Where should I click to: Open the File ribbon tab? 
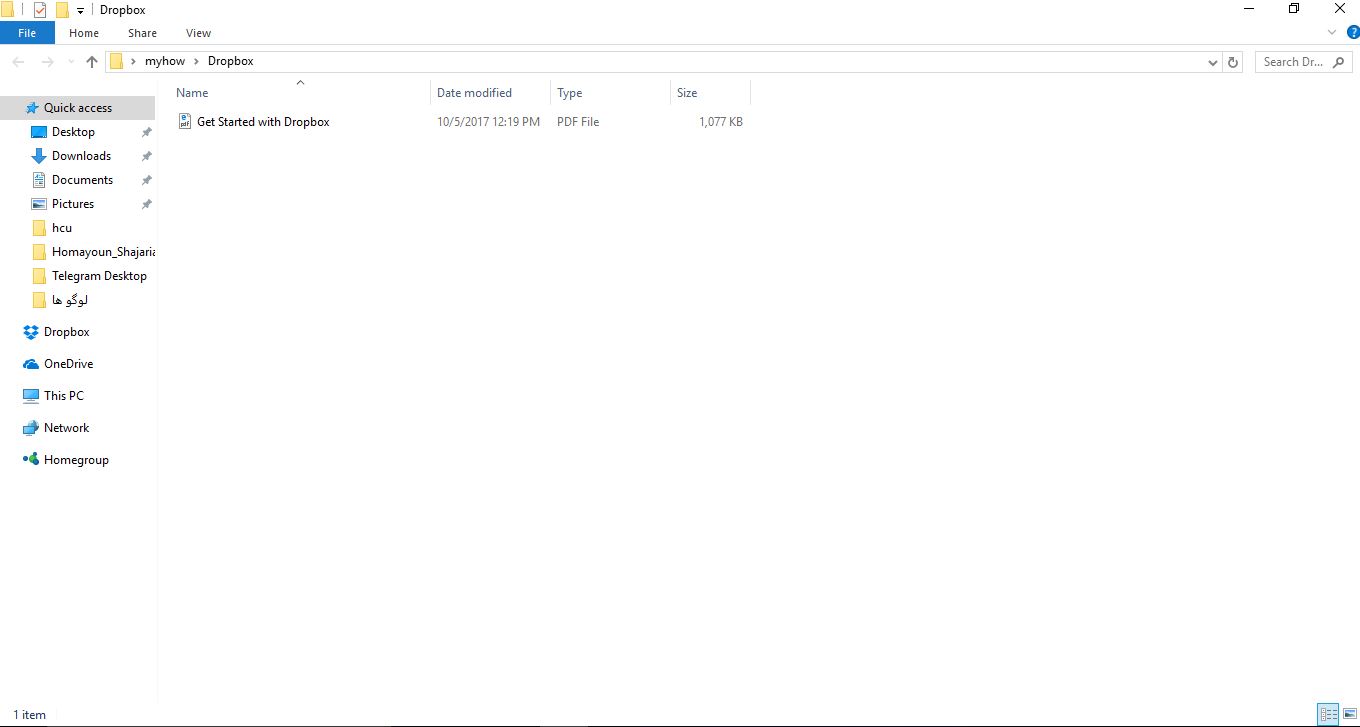[27, 33]
